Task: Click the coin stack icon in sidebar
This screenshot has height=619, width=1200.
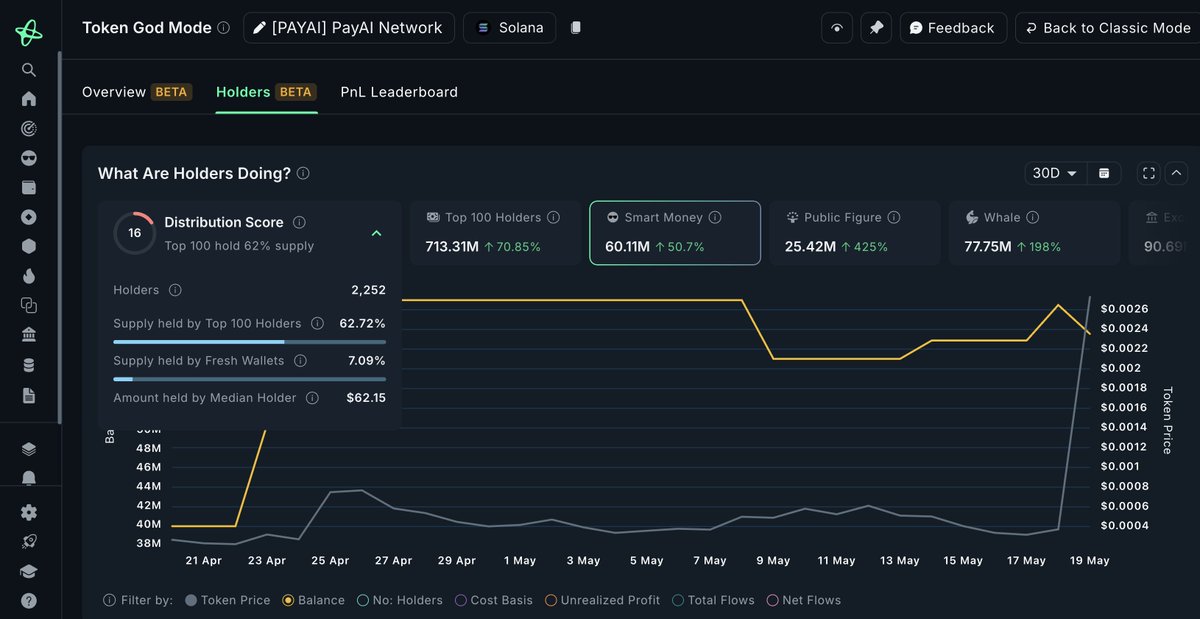Action: 29,365
